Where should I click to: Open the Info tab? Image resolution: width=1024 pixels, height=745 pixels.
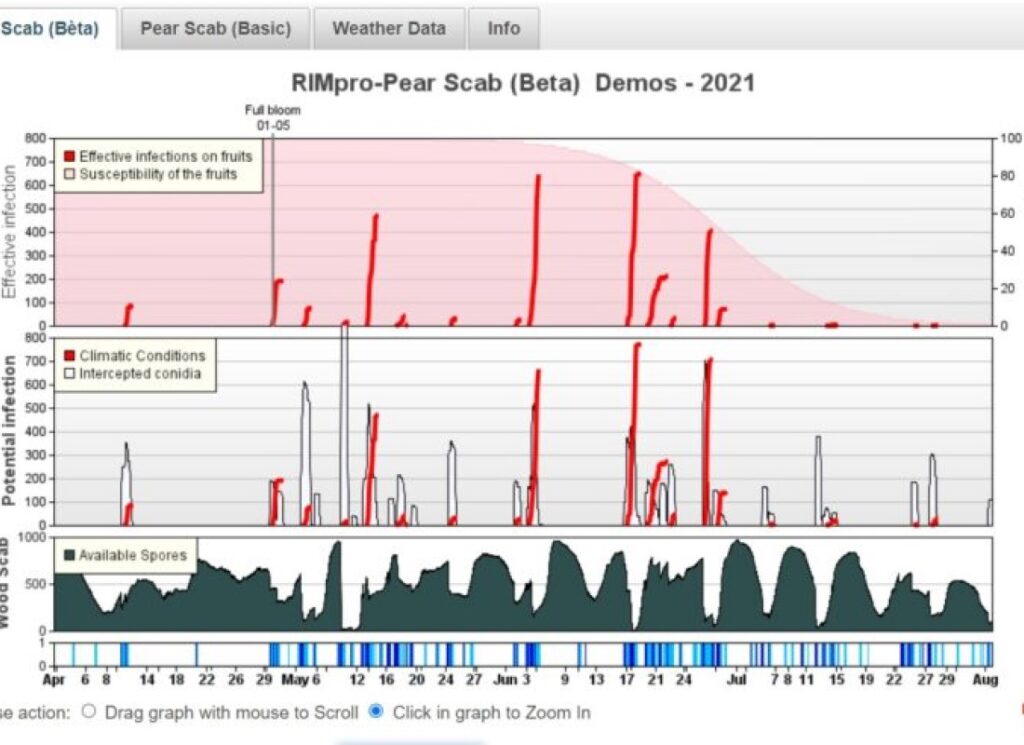tap(504, 29)
